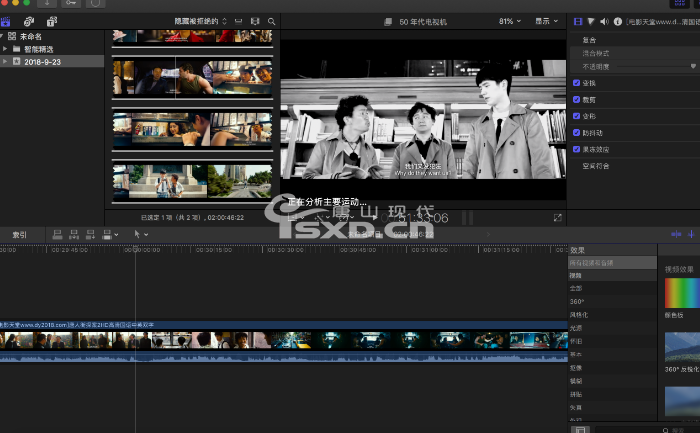This screenshot has height=433, width=700.
Task: Open the video inspector tab icon
Action: (x=578, y=21)
